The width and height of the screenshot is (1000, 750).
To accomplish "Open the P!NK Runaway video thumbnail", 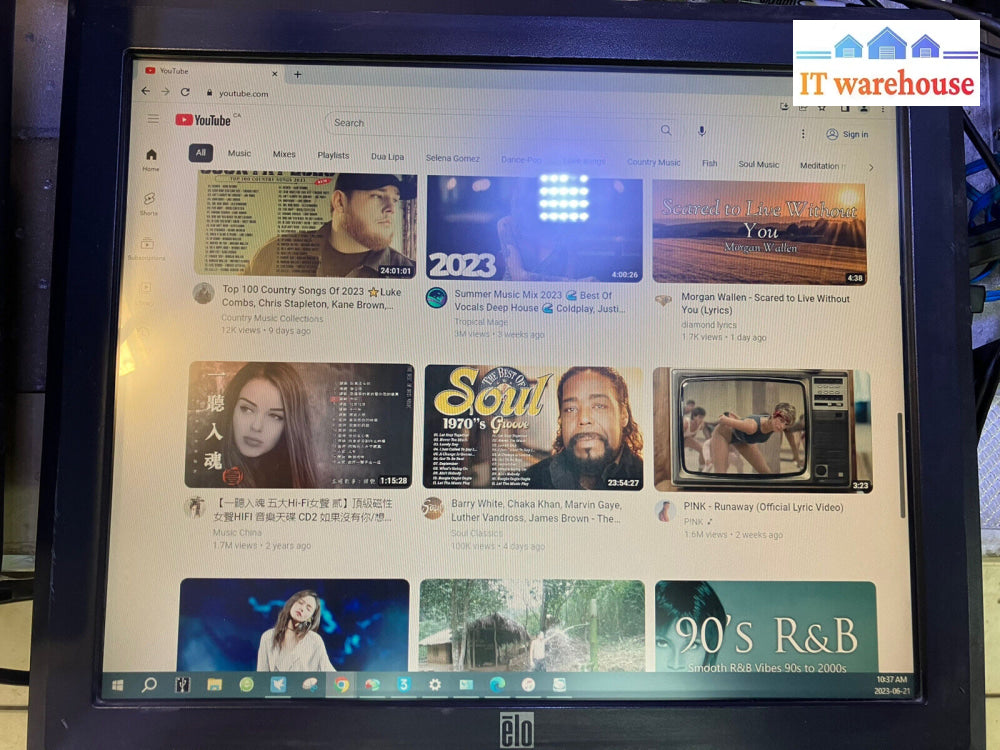I will (762, 430).
